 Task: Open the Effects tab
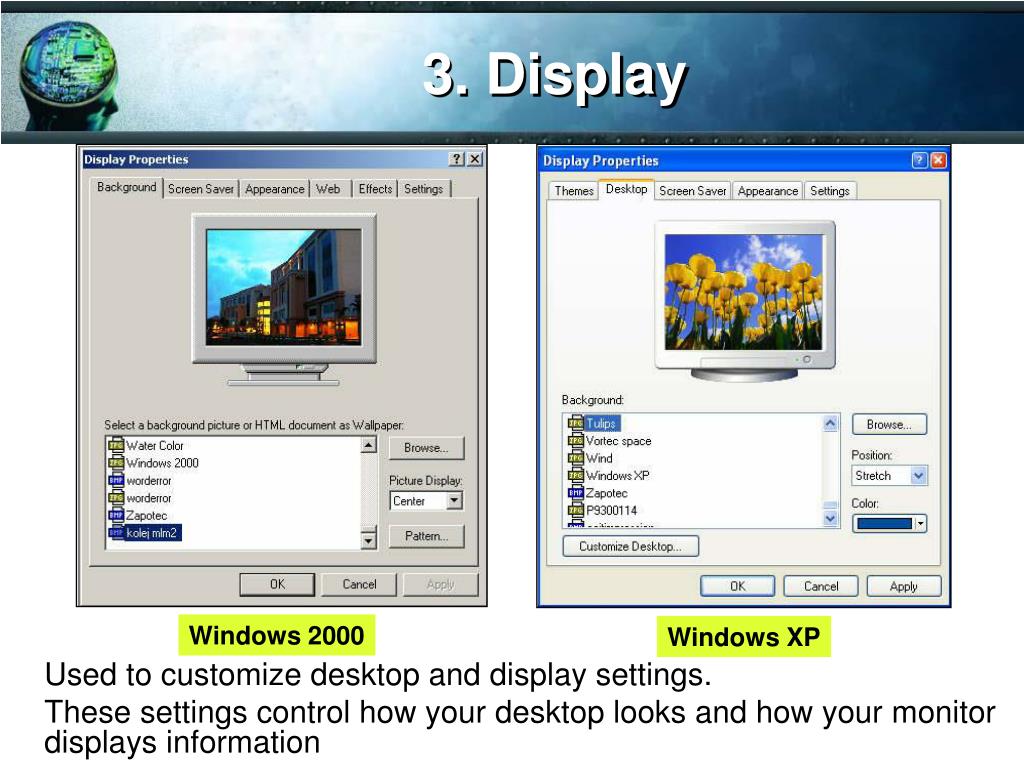click(x=375, y=189)
